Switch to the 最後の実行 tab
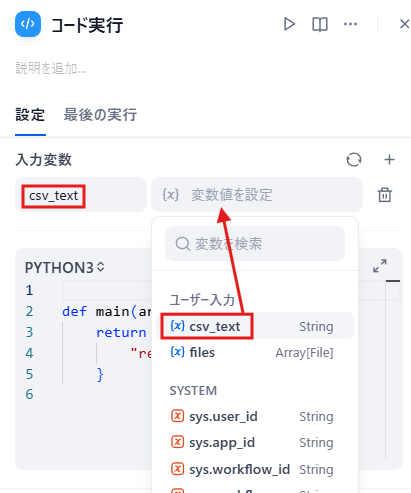This screenshot has height=493, width=411. 100,115
